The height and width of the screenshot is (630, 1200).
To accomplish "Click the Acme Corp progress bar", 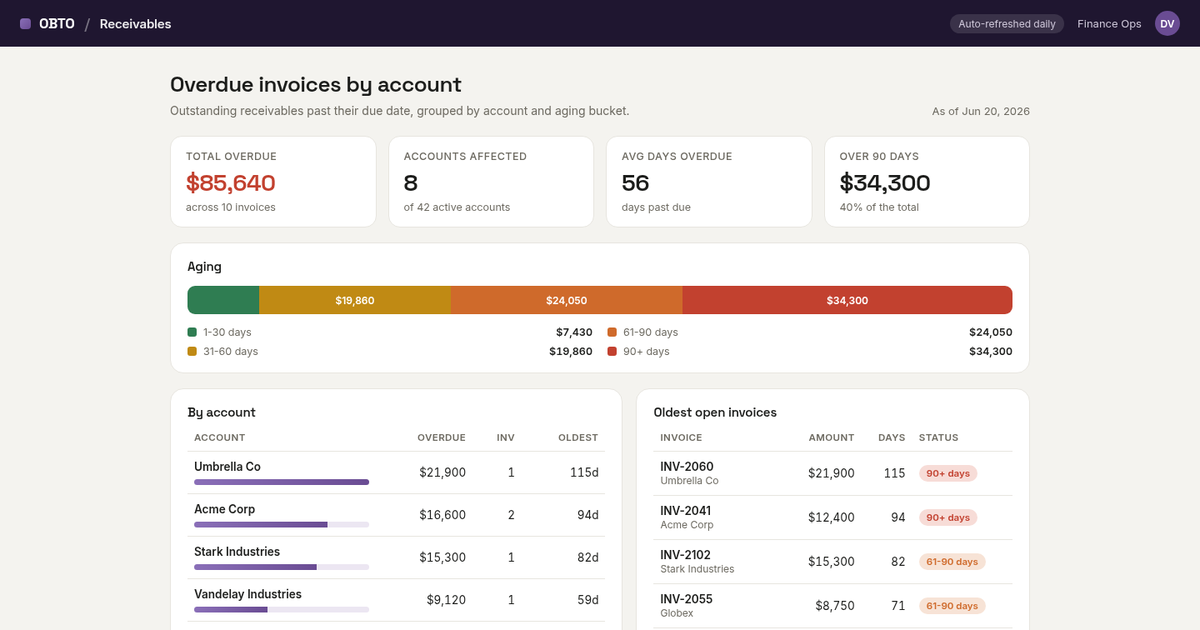I will point(281,524).
